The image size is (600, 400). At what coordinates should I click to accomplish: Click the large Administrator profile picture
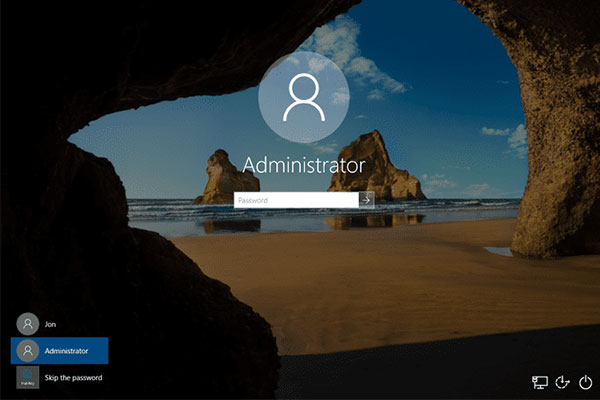(304, 97)
